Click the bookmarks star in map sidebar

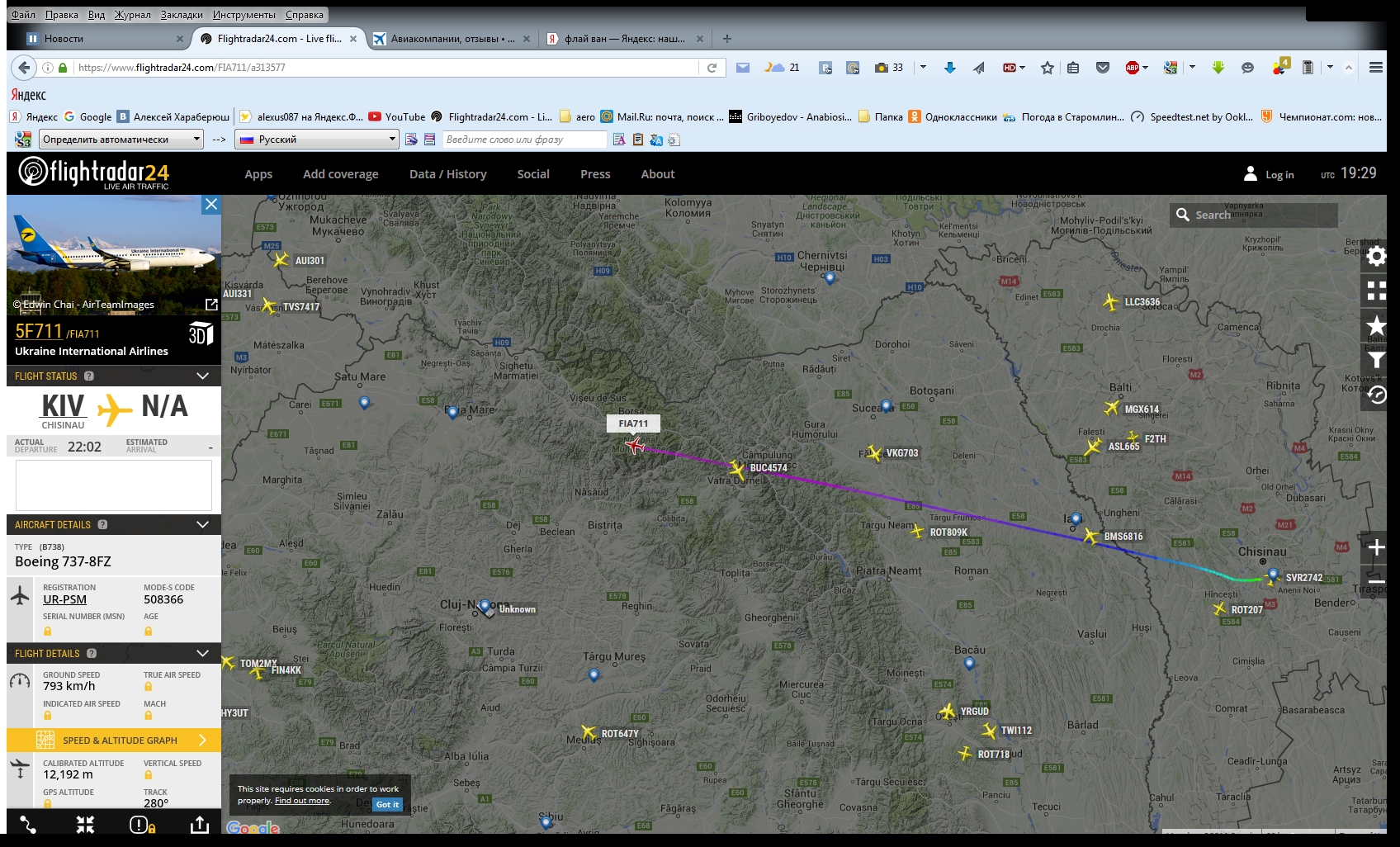pyautogui.click(x=1375, y=325)
